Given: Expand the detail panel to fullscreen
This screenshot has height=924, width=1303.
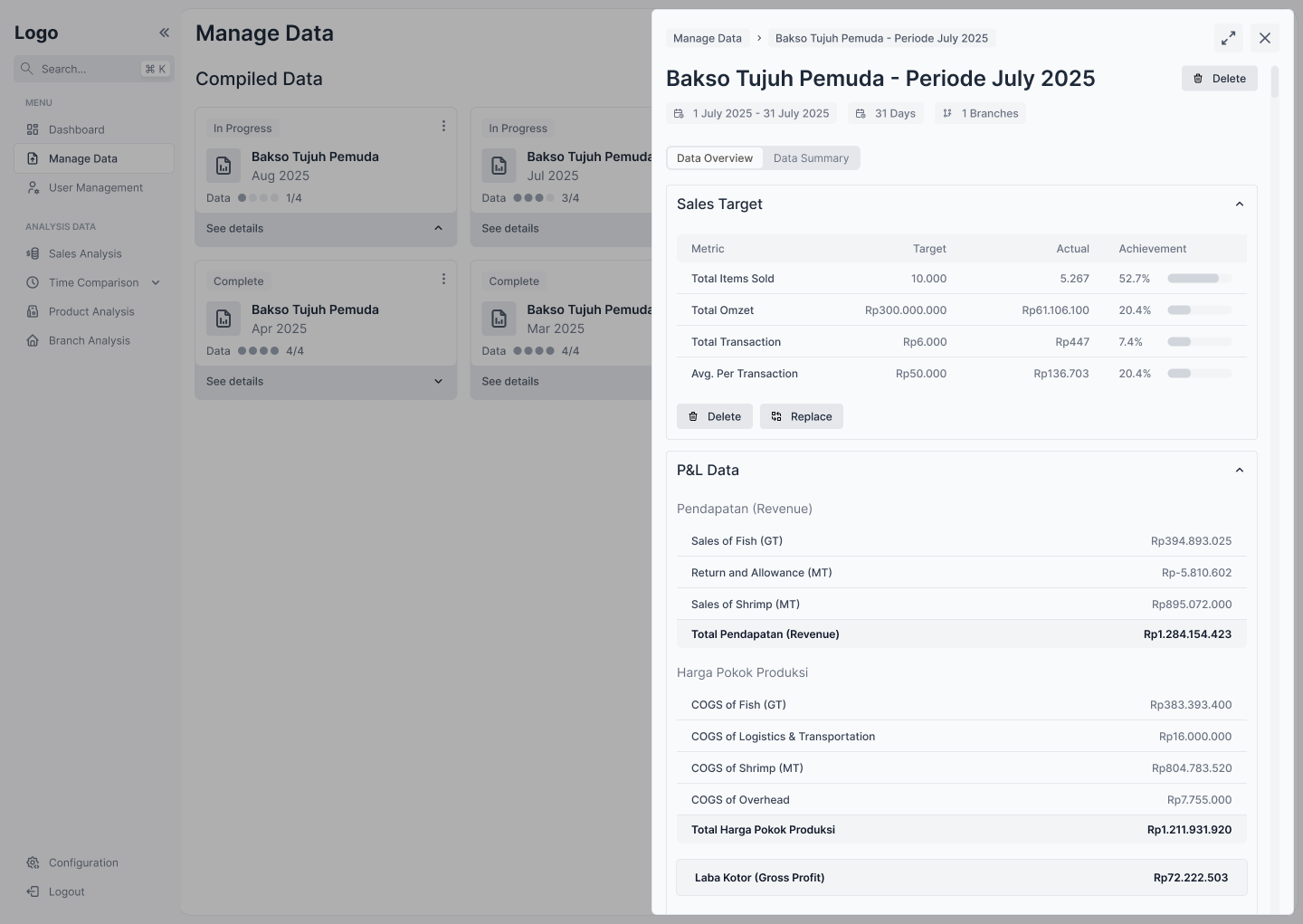Looking at the screenshot, I should [x=1228, y=38].
